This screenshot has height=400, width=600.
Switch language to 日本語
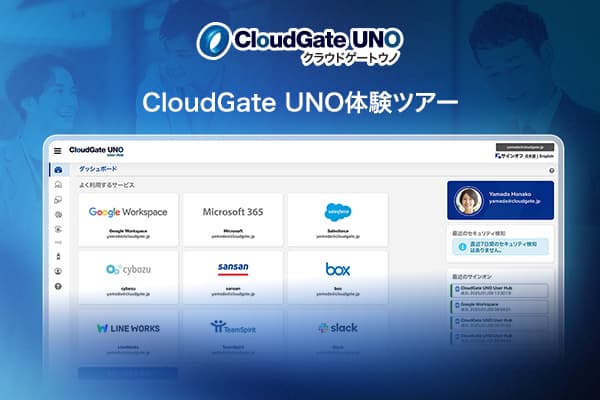[531, 156]
